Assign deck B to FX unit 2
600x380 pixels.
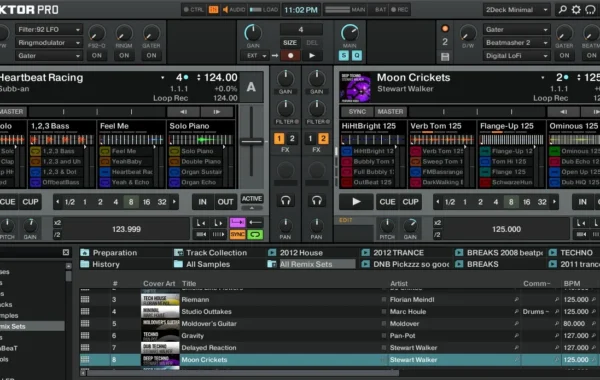[323, 139]
